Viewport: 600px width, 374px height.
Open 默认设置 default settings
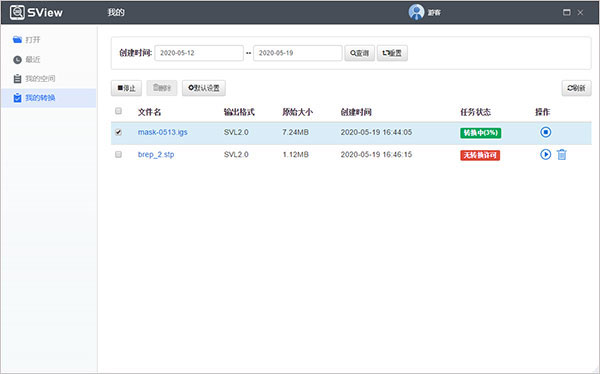(204, 88)
